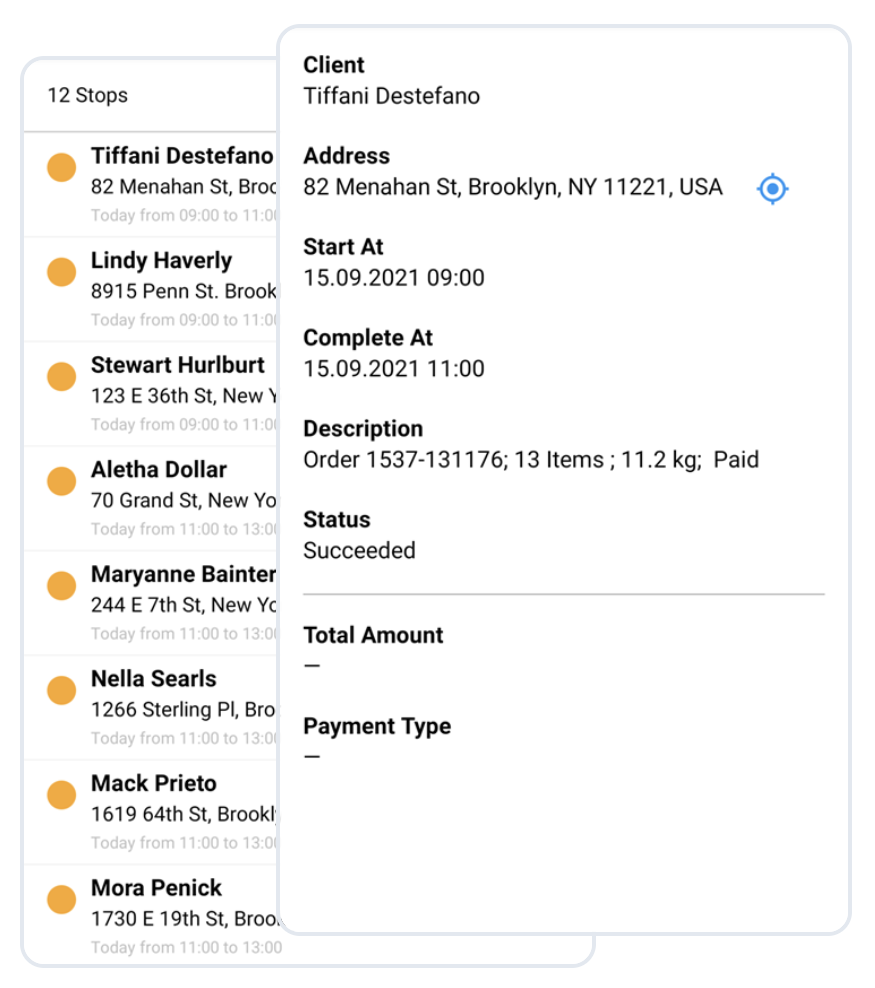Image resolution: width=875 pixels, height=988 pixels.
Task: Click the Complete At timestamp 15.09.2021 11:00
Action: point(394,369)
